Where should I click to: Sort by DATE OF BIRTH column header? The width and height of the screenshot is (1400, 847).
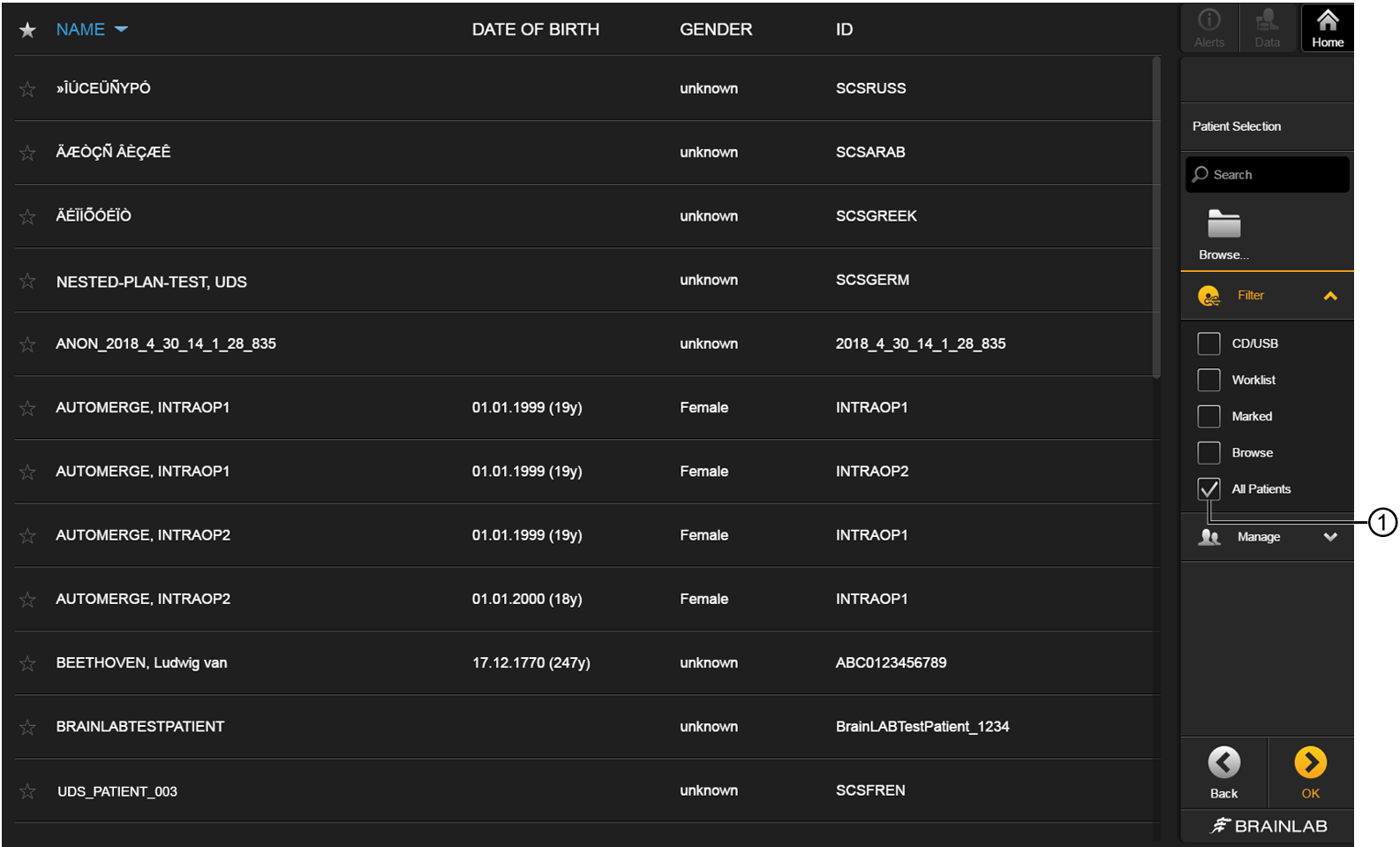[x=535, y=29]
